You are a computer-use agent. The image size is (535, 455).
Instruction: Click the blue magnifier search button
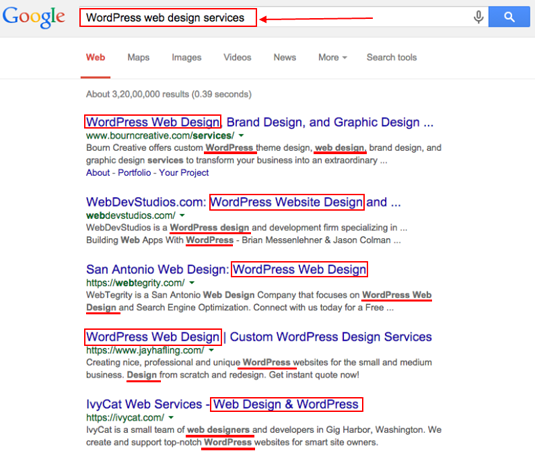pyautogui.click(x=509, y=17)
